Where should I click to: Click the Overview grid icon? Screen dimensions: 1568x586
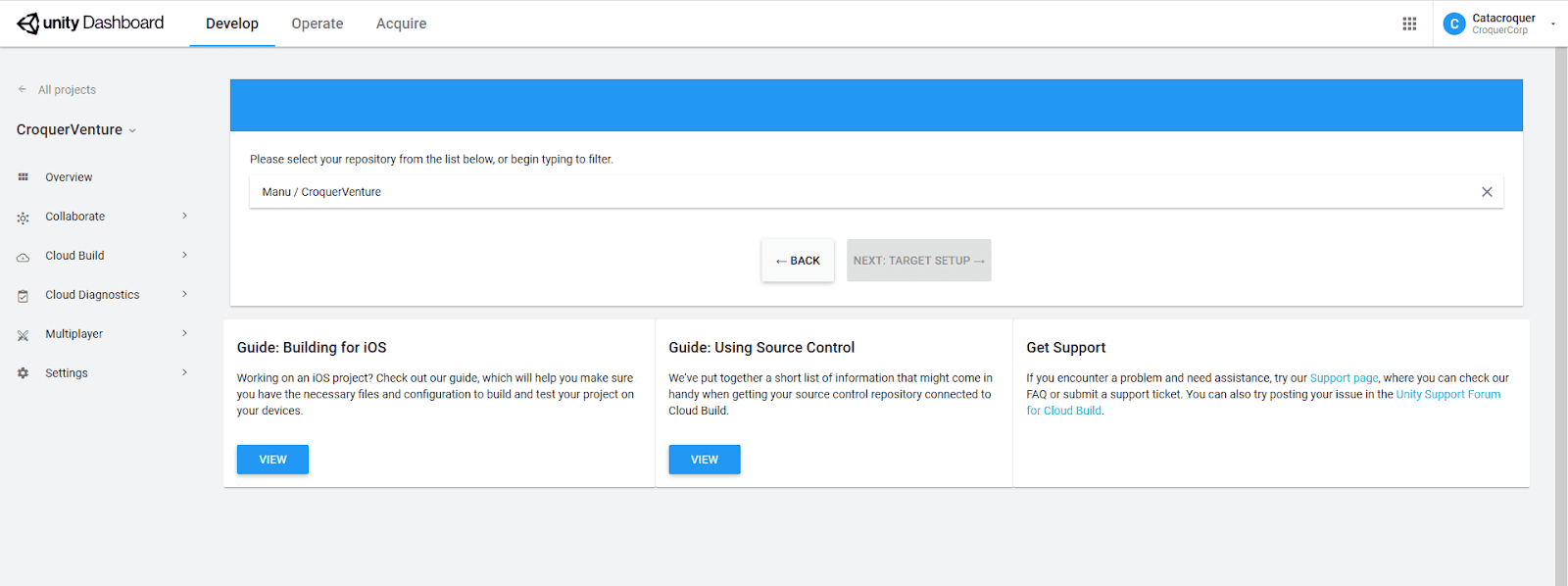pyautogui.click(x=23, y=177)
